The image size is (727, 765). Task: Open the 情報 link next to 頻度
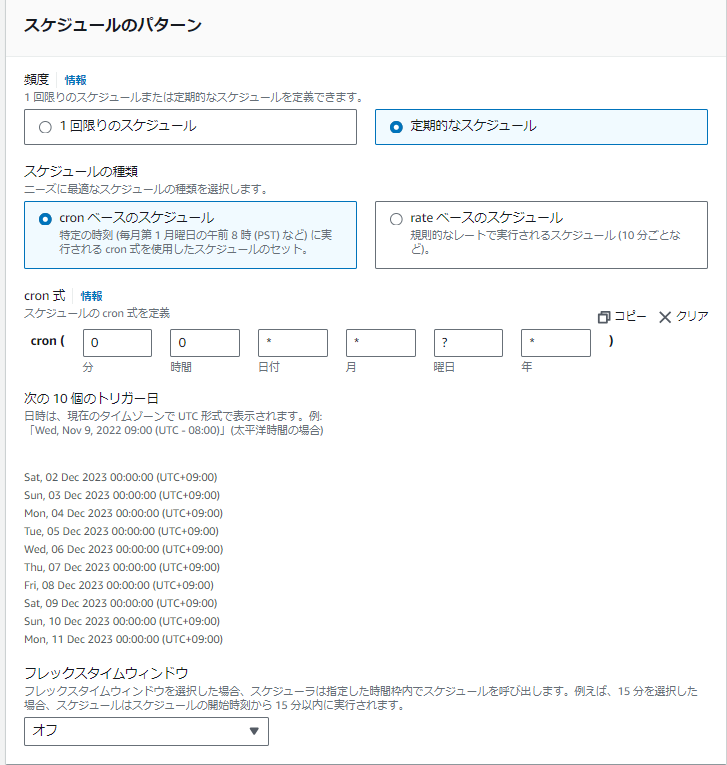tap(76, 80)
